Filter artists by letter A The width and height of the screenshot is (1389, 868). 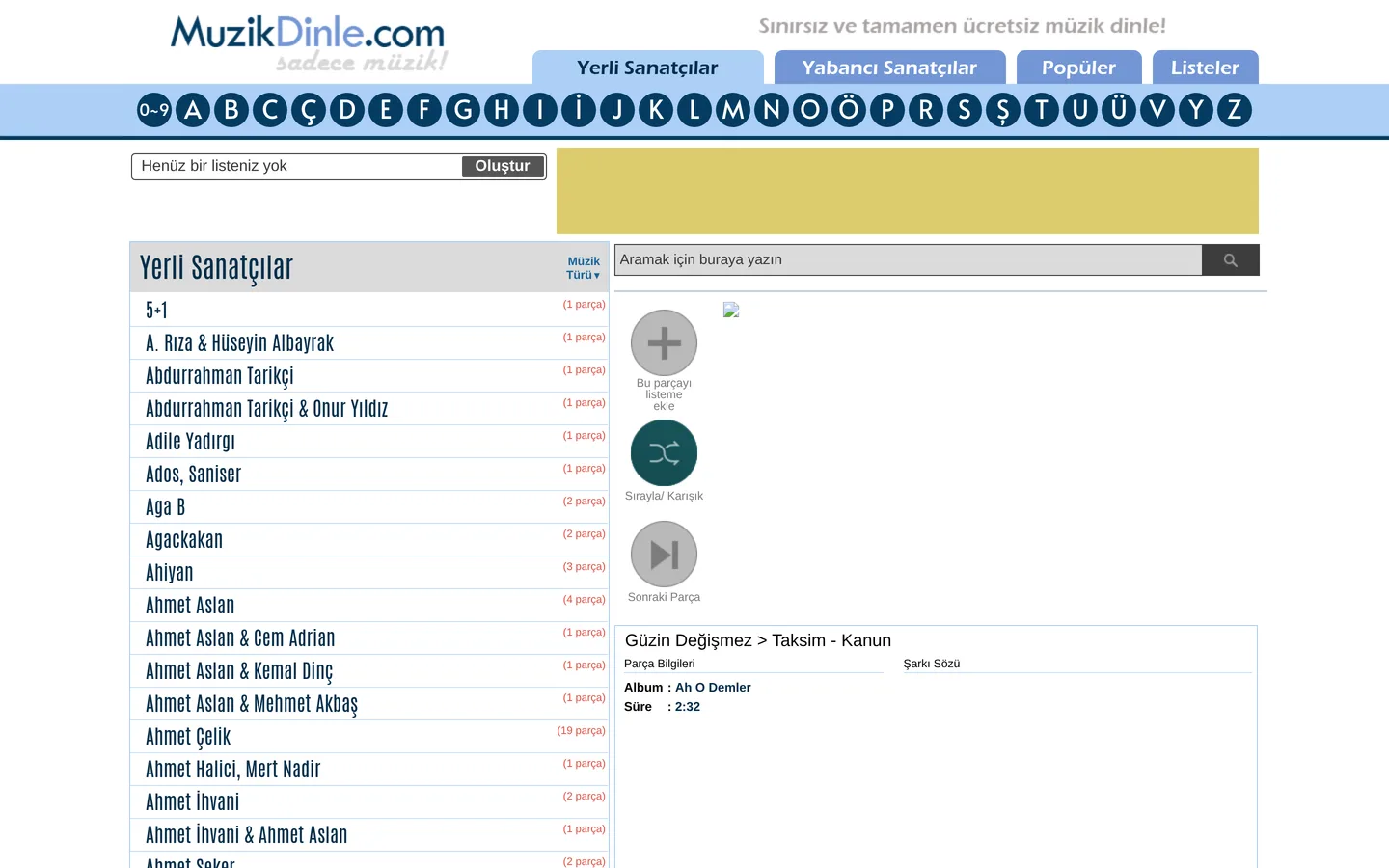[193, 110]
